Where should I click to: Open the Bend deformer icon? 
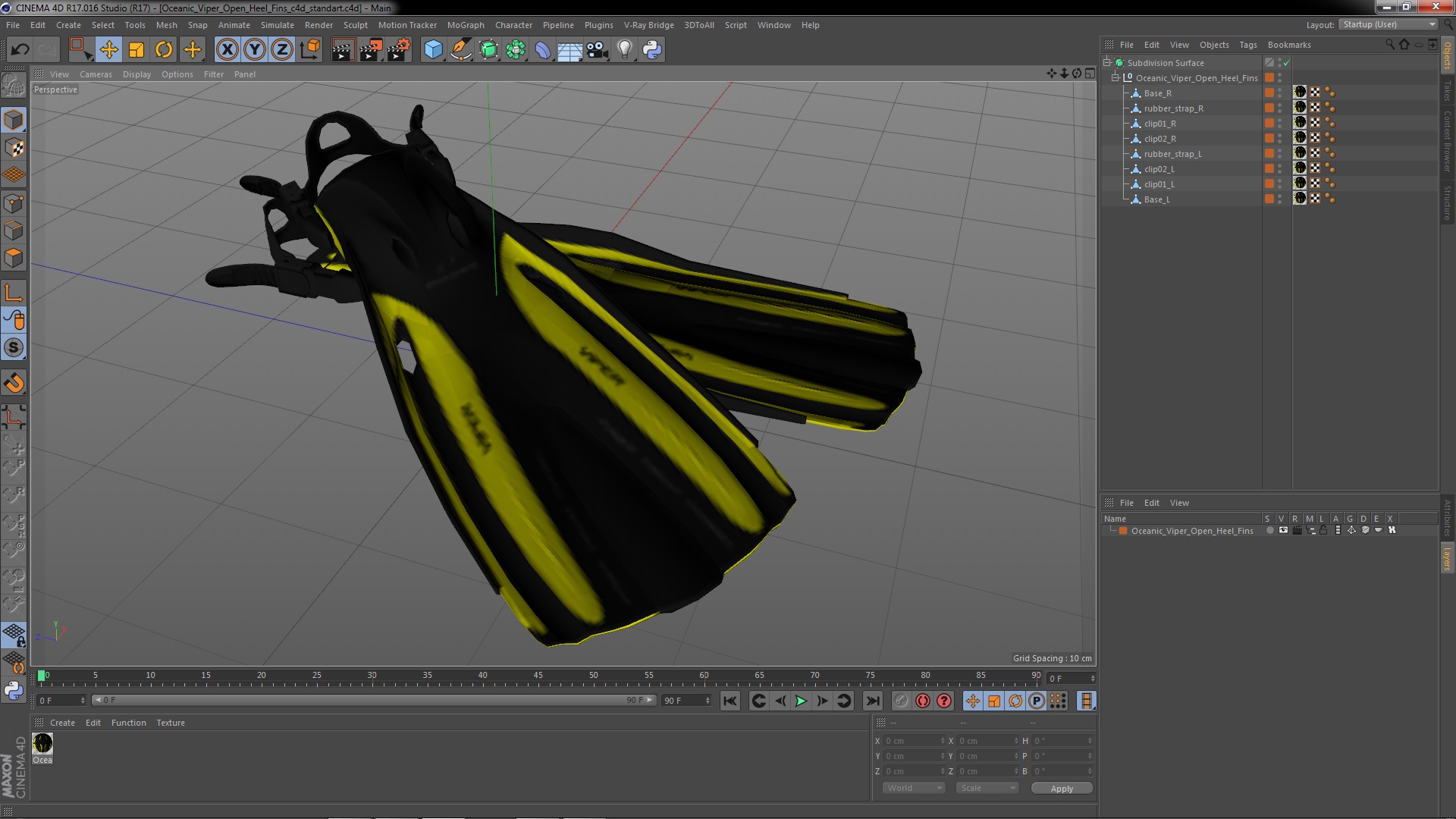543,50
